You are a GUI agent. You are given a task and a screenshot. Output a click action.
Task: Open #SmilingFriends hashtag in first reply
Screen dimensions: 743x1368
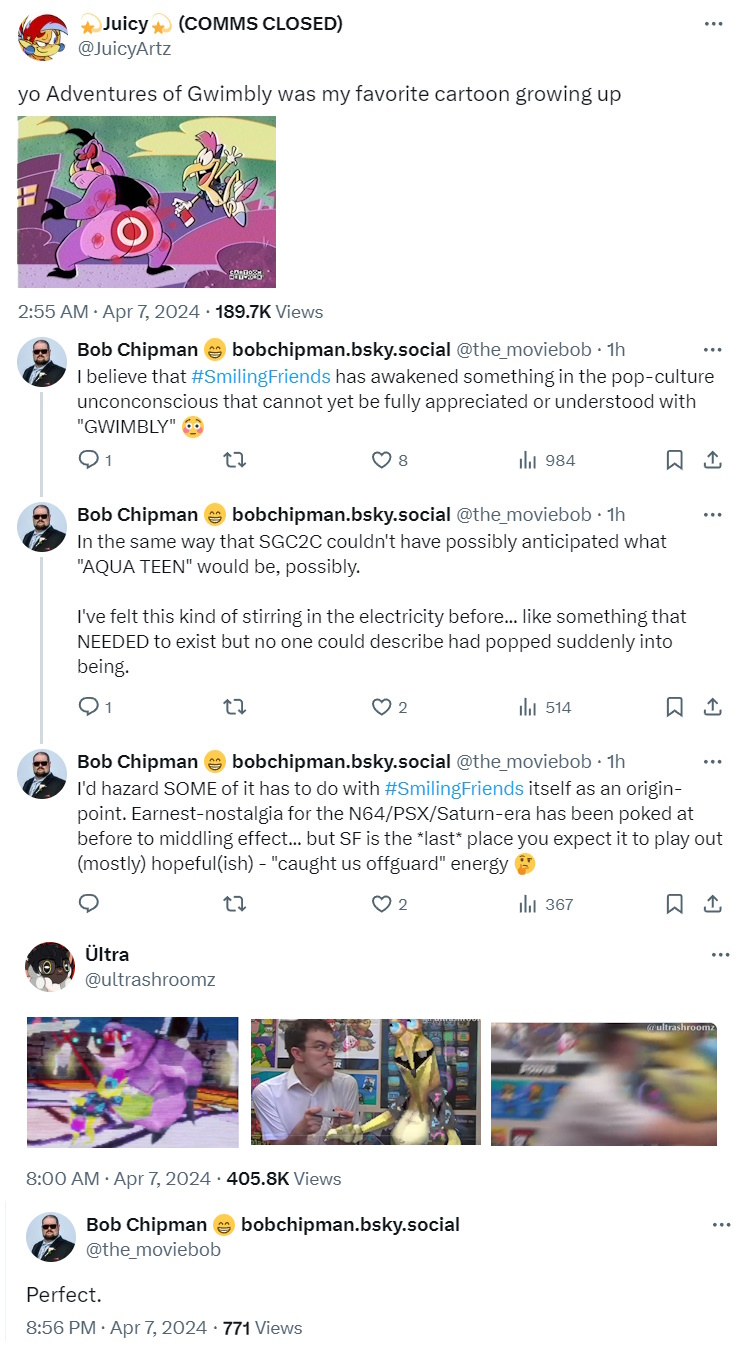click(x=261, y=377)
